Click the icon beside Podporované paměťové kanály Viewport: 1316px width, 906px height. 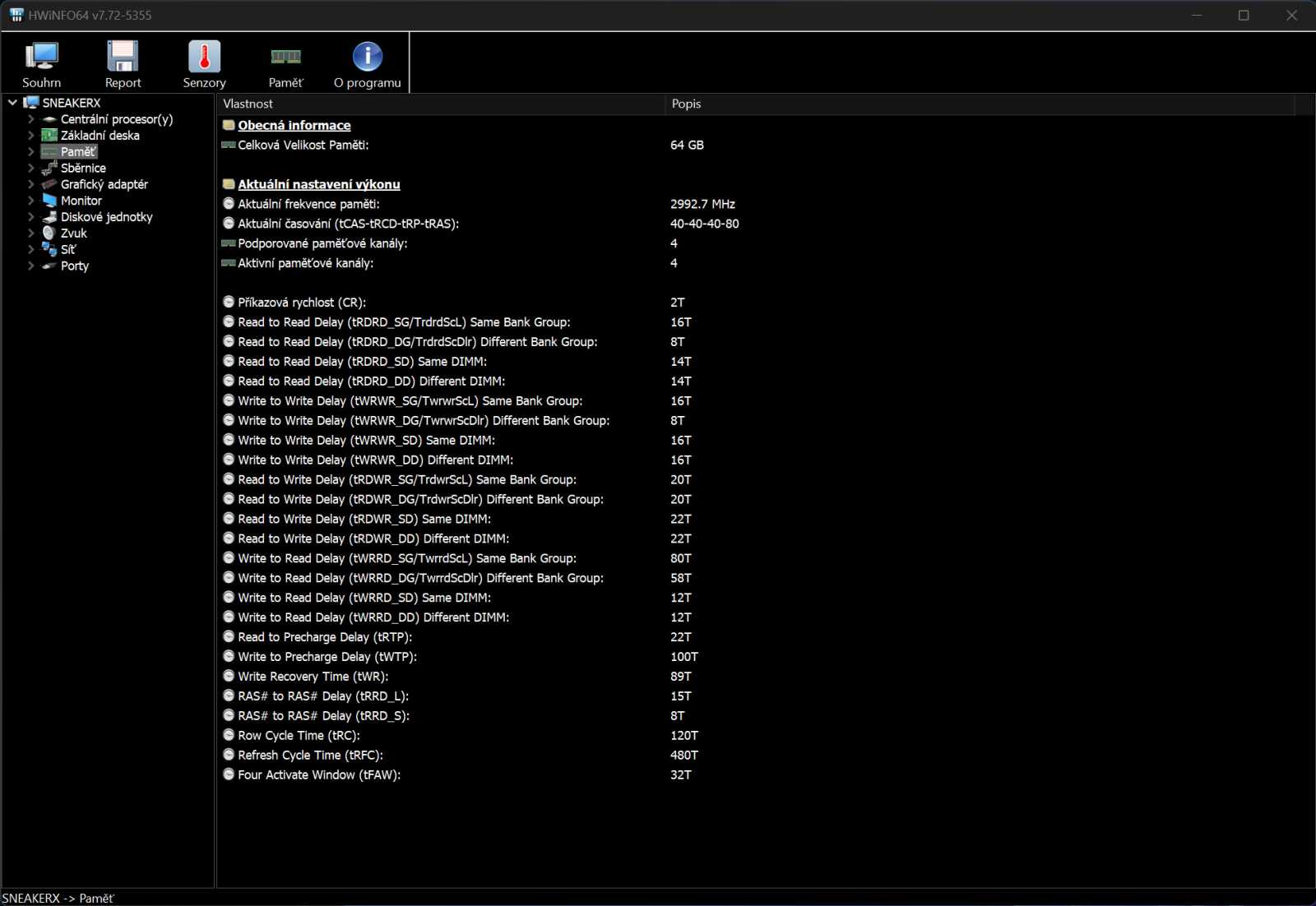tap(229, 243)
